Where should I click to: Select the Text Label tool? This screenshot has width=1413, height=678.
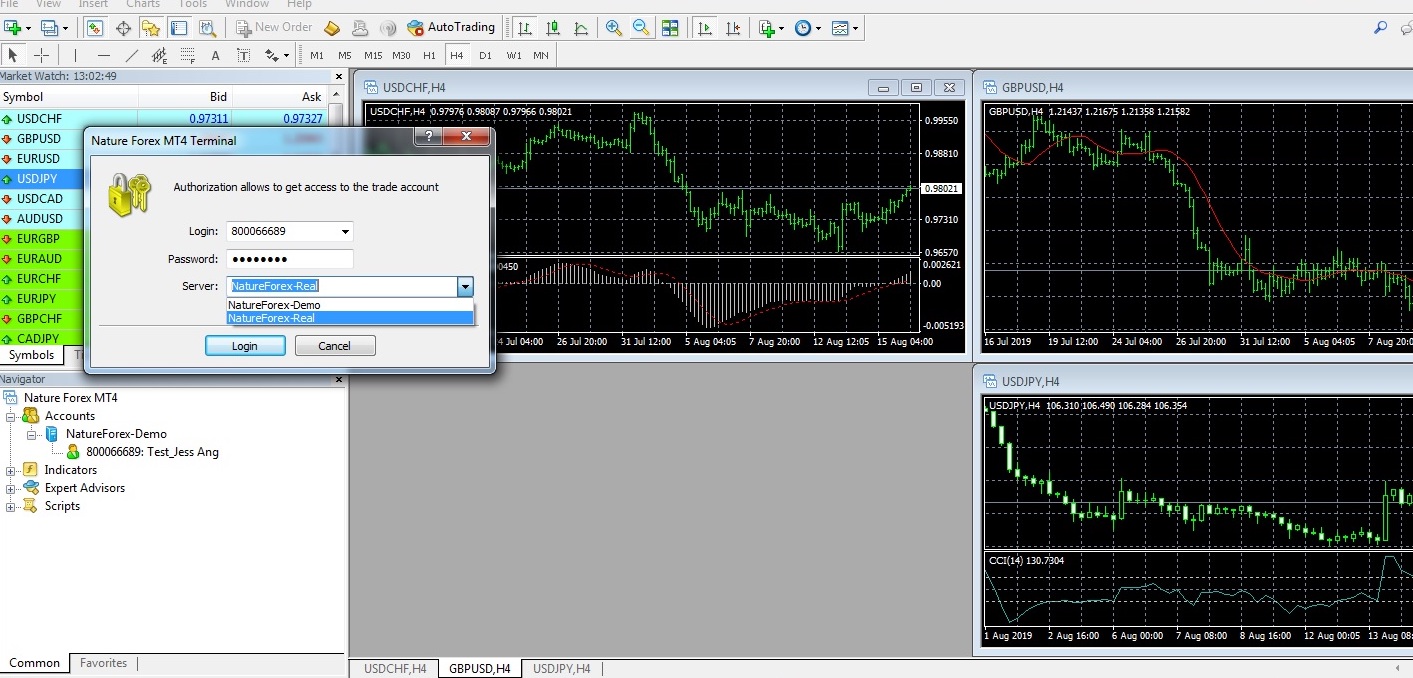tap(243, 55)
